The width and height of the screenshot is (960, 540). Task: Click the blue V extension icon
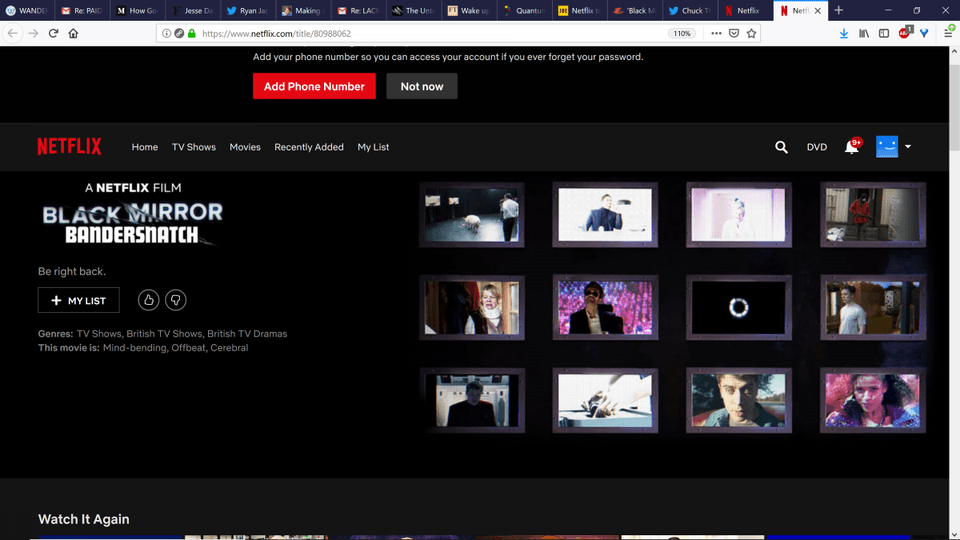924,34
